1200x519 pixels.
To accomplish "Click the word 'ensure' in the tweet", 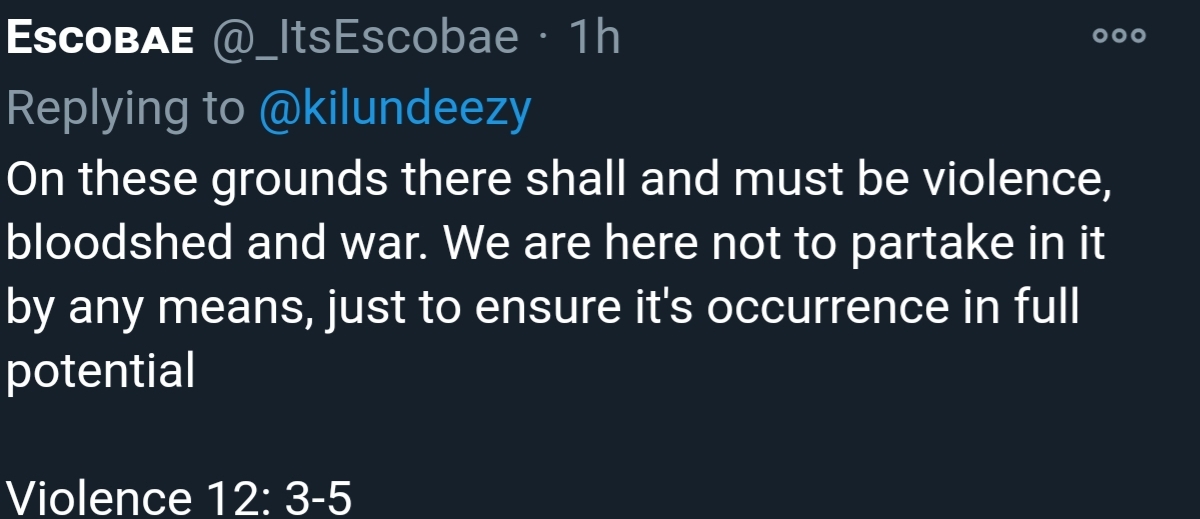I will pyautogui.click(x=538, y=309).
